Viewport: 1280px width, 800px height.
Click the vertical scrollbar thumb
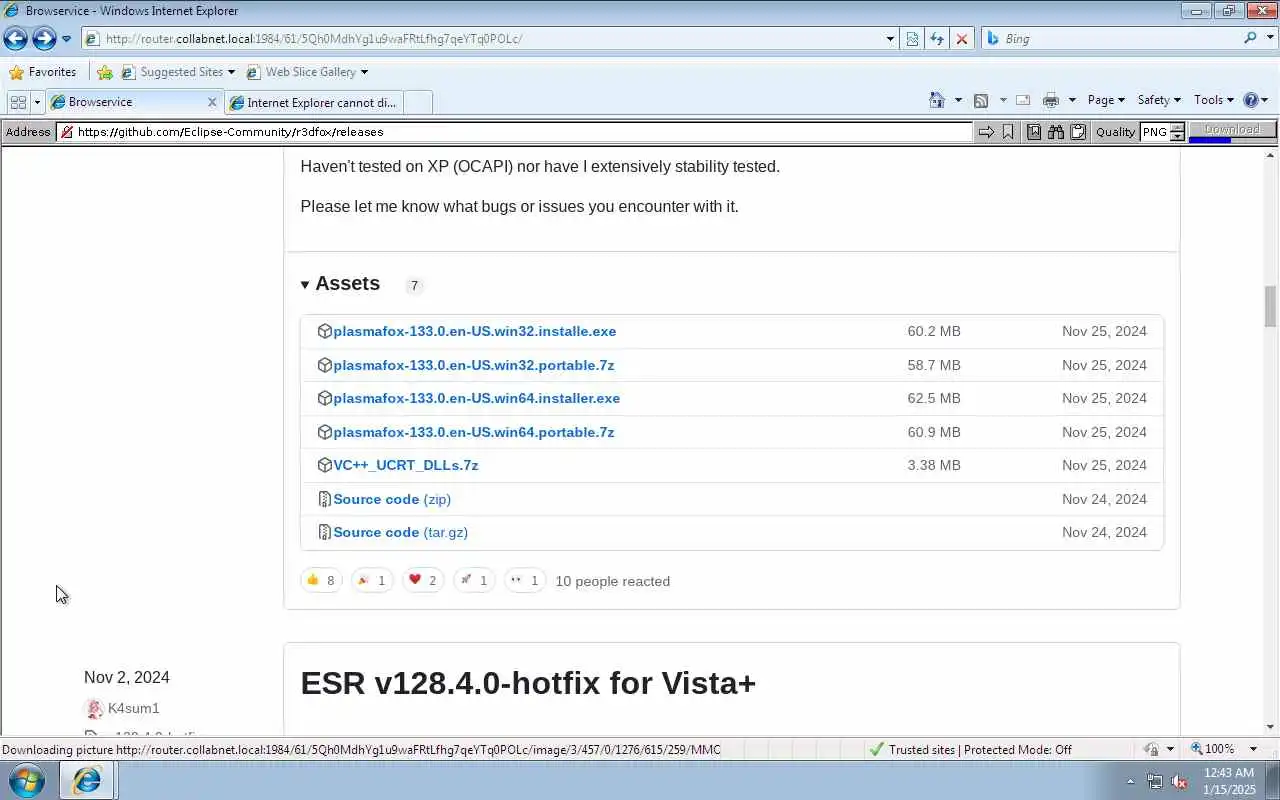1271,306
